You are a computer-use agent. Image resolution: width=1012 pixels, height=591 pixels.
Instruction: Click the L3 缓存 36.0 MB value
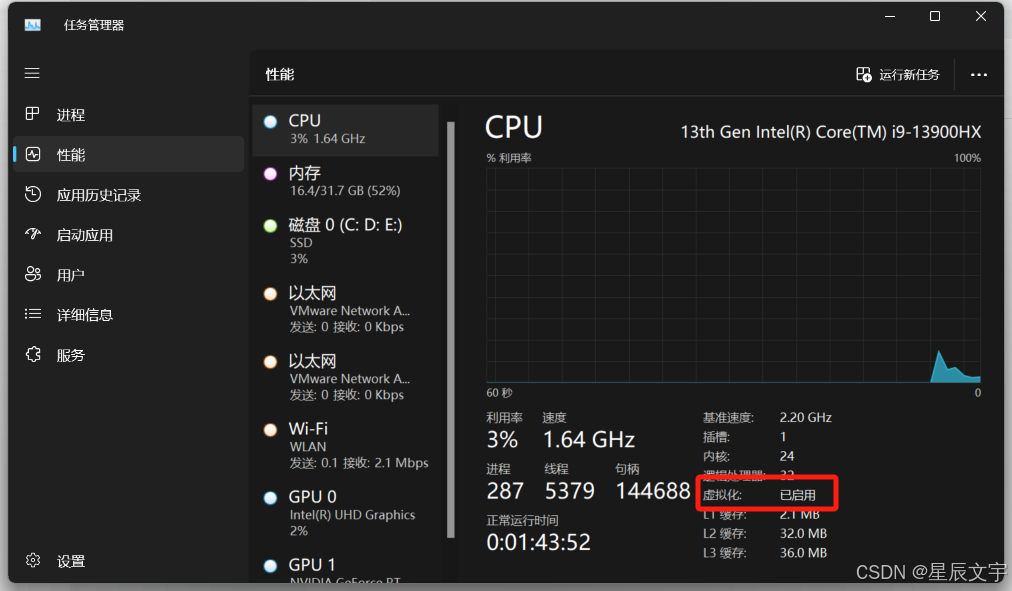(x=803, y=553)
